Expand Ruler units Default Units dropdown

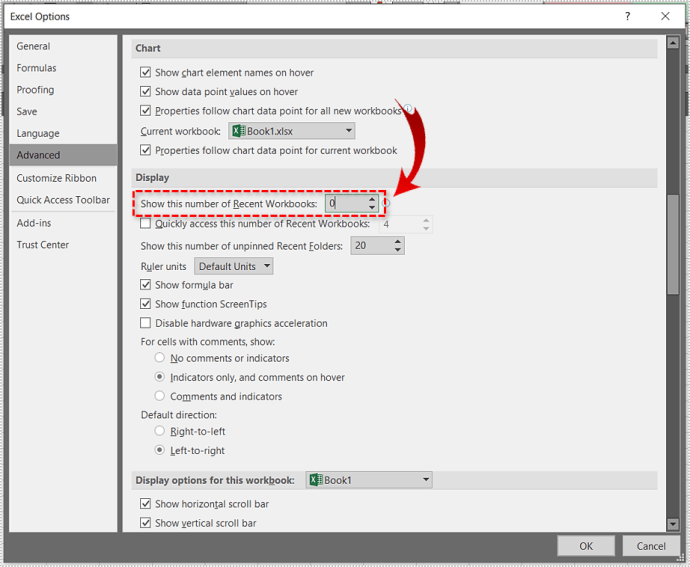pos(265,267)
